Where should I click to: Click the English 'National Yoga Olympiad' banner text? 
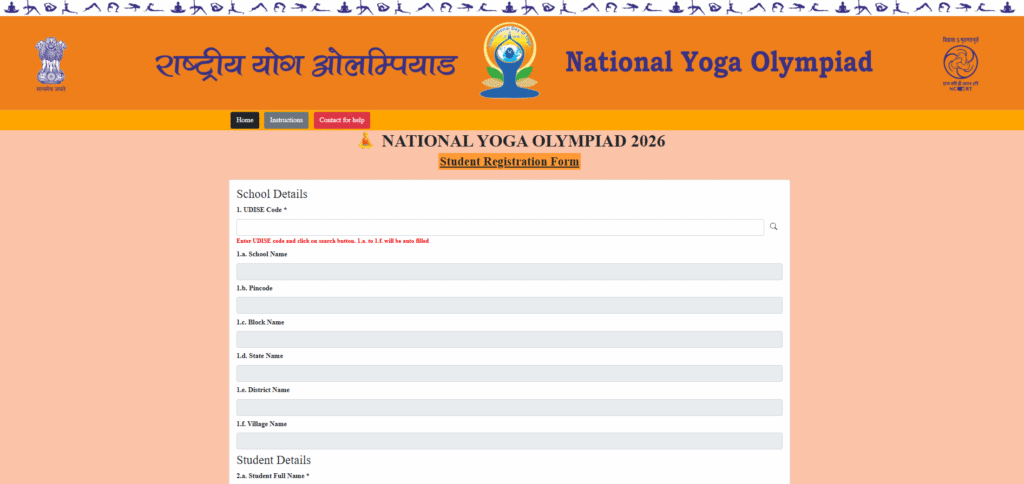tap(719, 62)
